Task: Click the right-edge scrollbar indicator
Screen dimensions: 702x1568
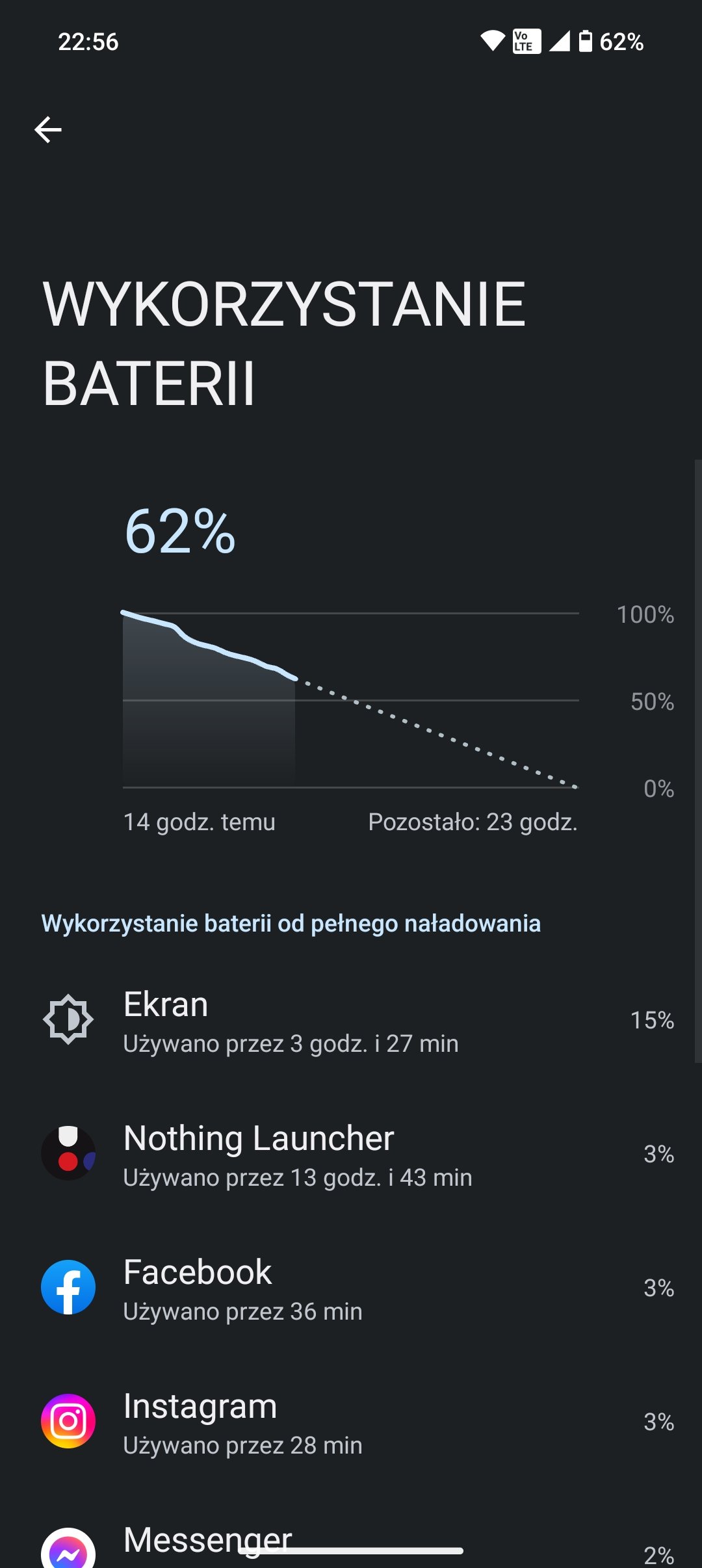Action: tap(698, 761)
